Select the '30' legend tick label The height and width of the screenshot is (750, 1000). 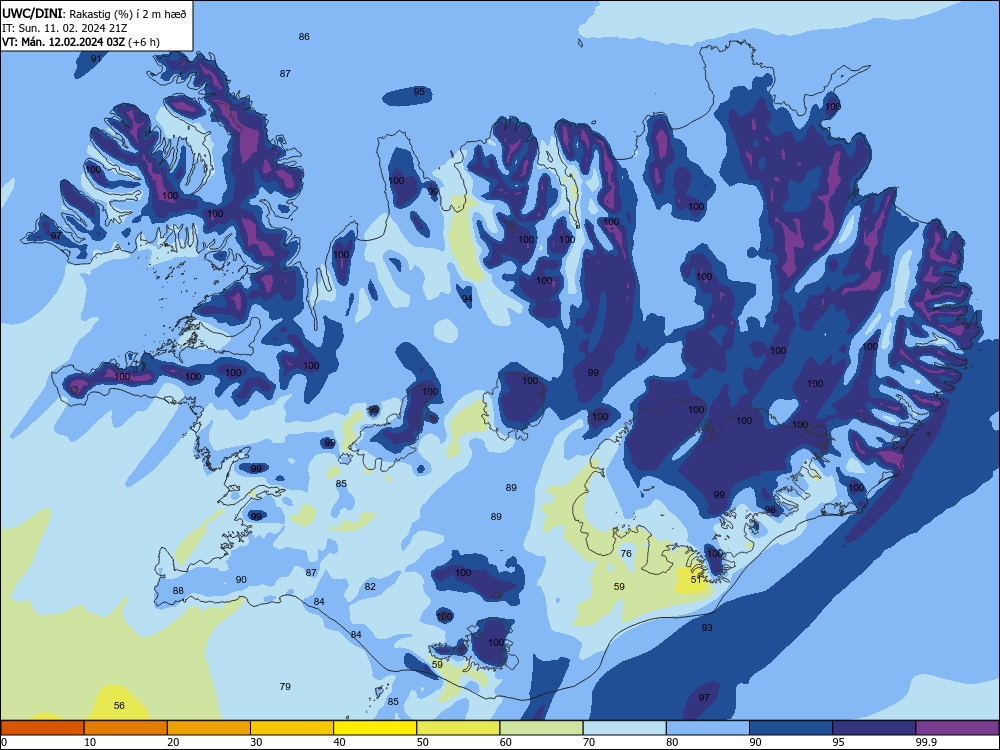tap(256, 742)
